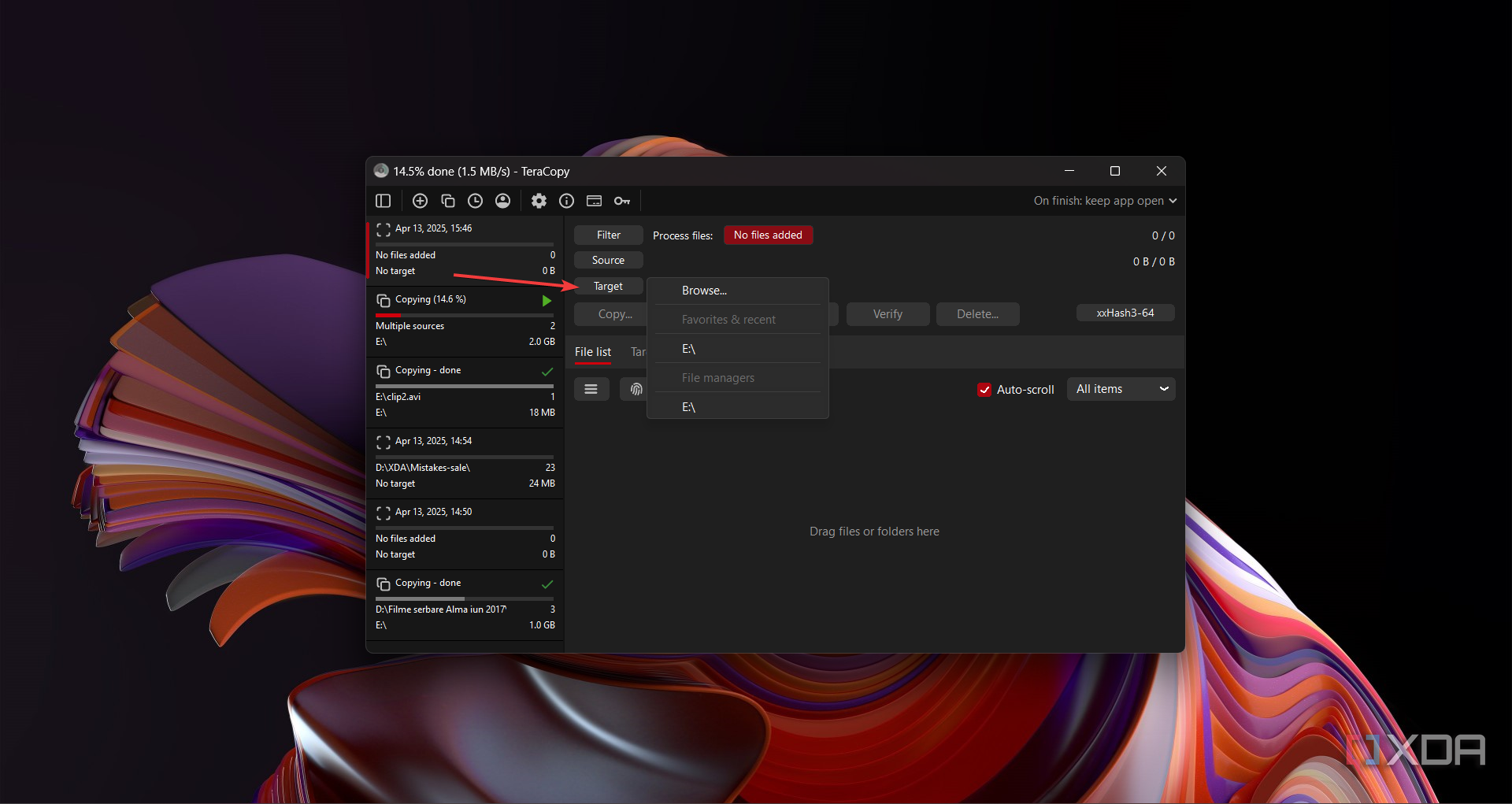The width and height of the screenshot is (1512, 804).
Task: Click the Delete... button
Action: point(978,314)
